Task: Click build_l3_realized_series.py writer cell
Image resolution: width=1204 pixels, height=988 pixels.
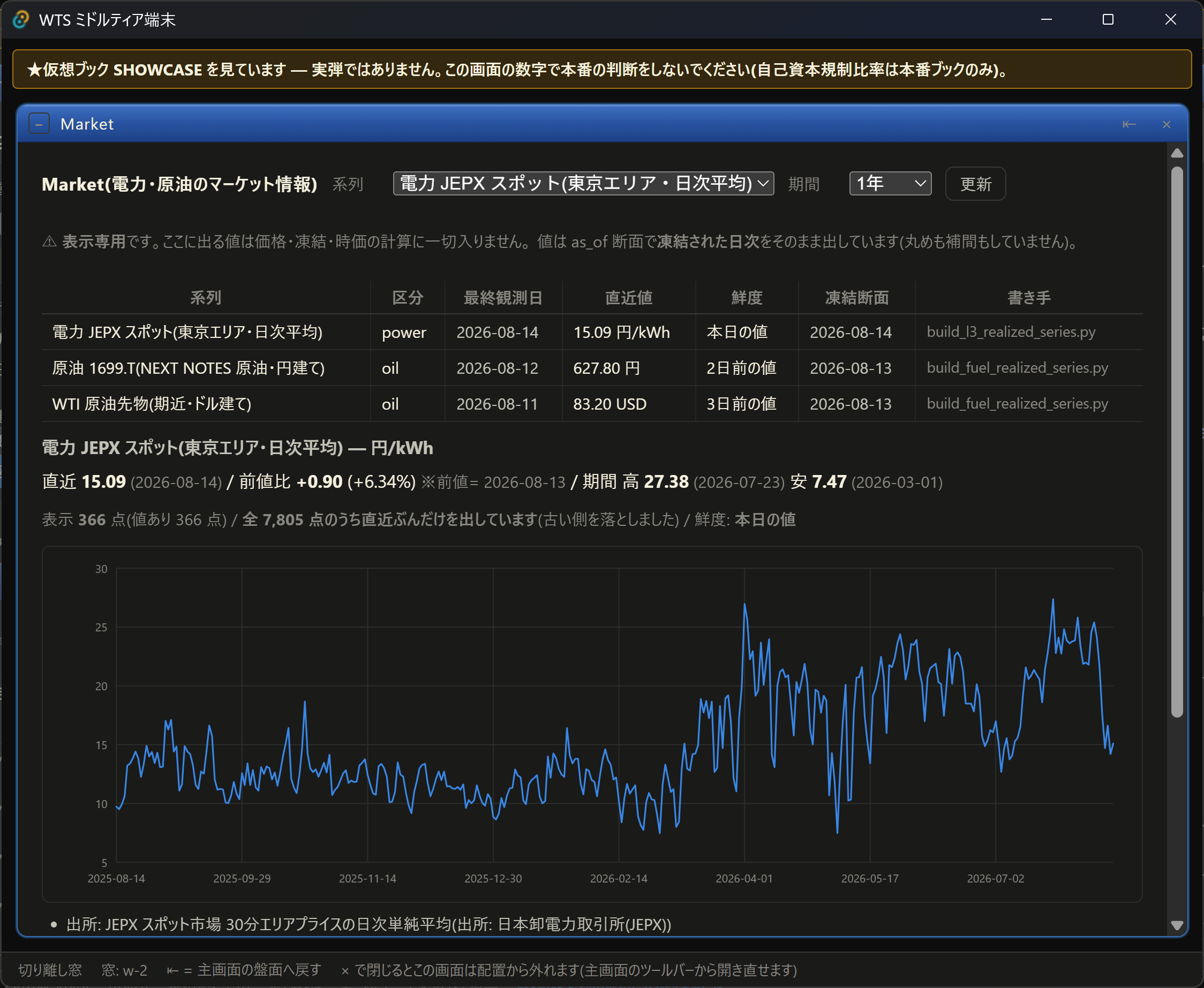Action: click(1029, 332)
